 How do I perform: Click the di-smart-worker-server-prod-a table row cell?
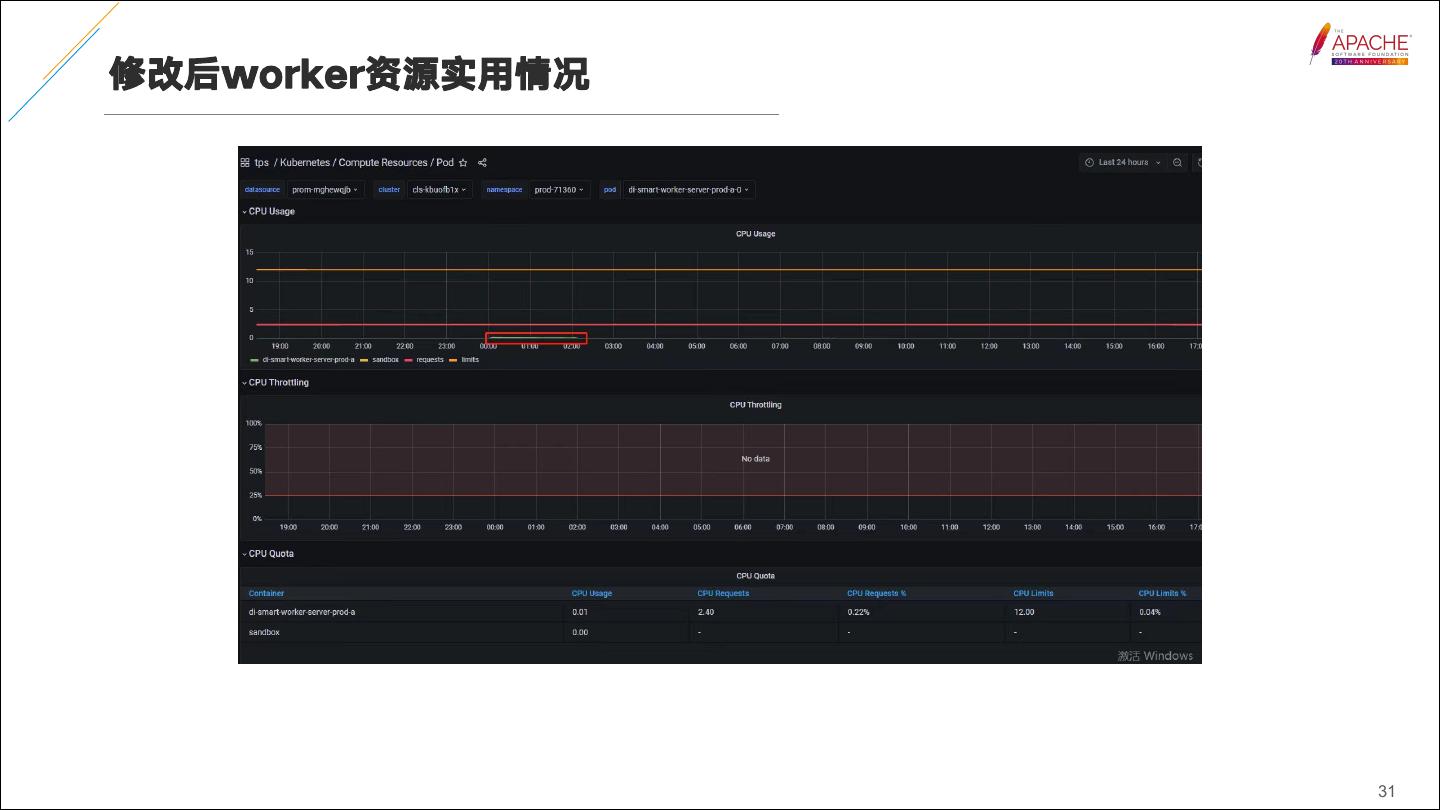click(x=302, y=612)
